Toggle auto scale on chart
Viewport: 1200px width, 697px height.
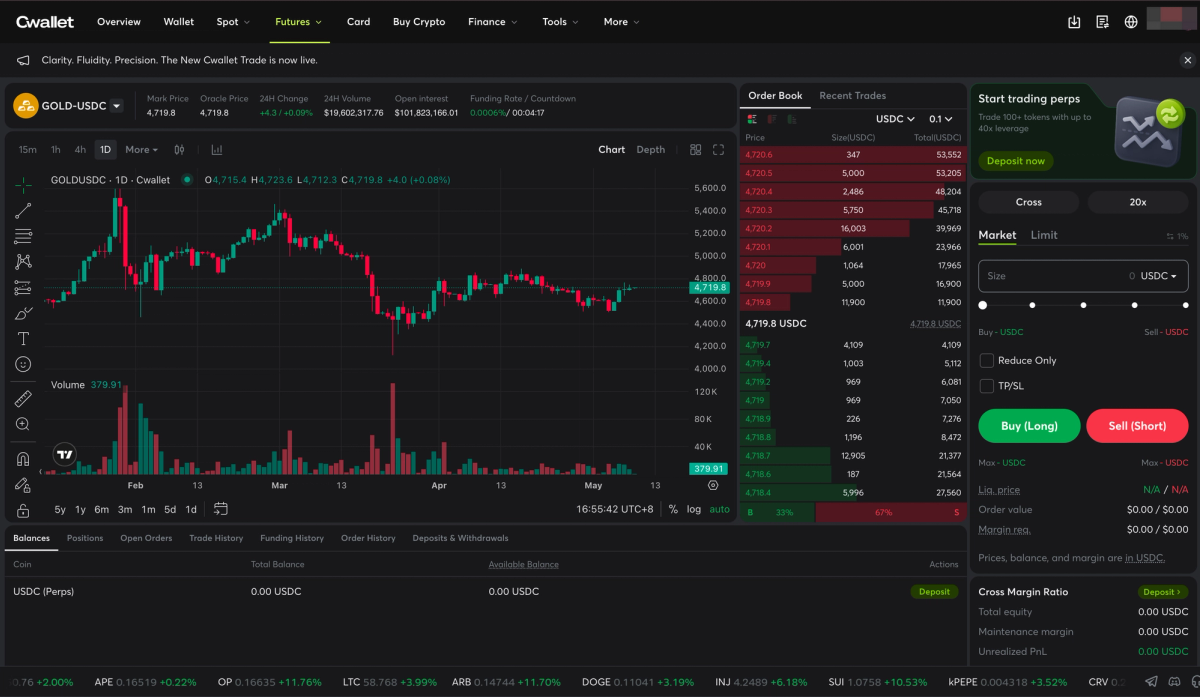tap(720, 509)
